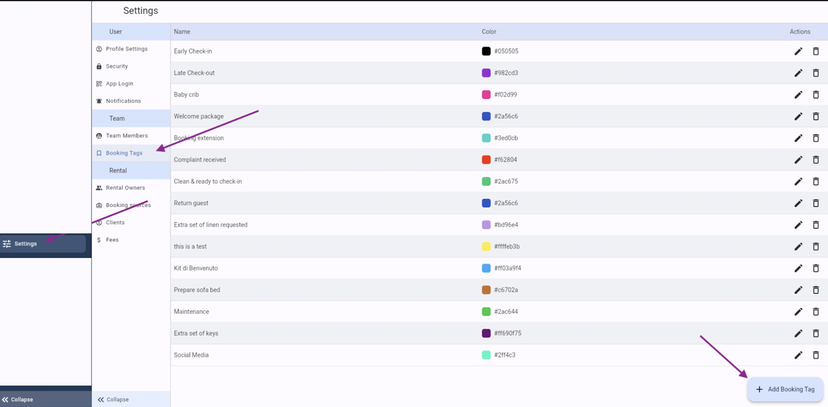Image resolution: width=828 pixels, height=407 pixels.
Task: Delete the Kit di Benvenuto tag
Action: click(815, 268)
